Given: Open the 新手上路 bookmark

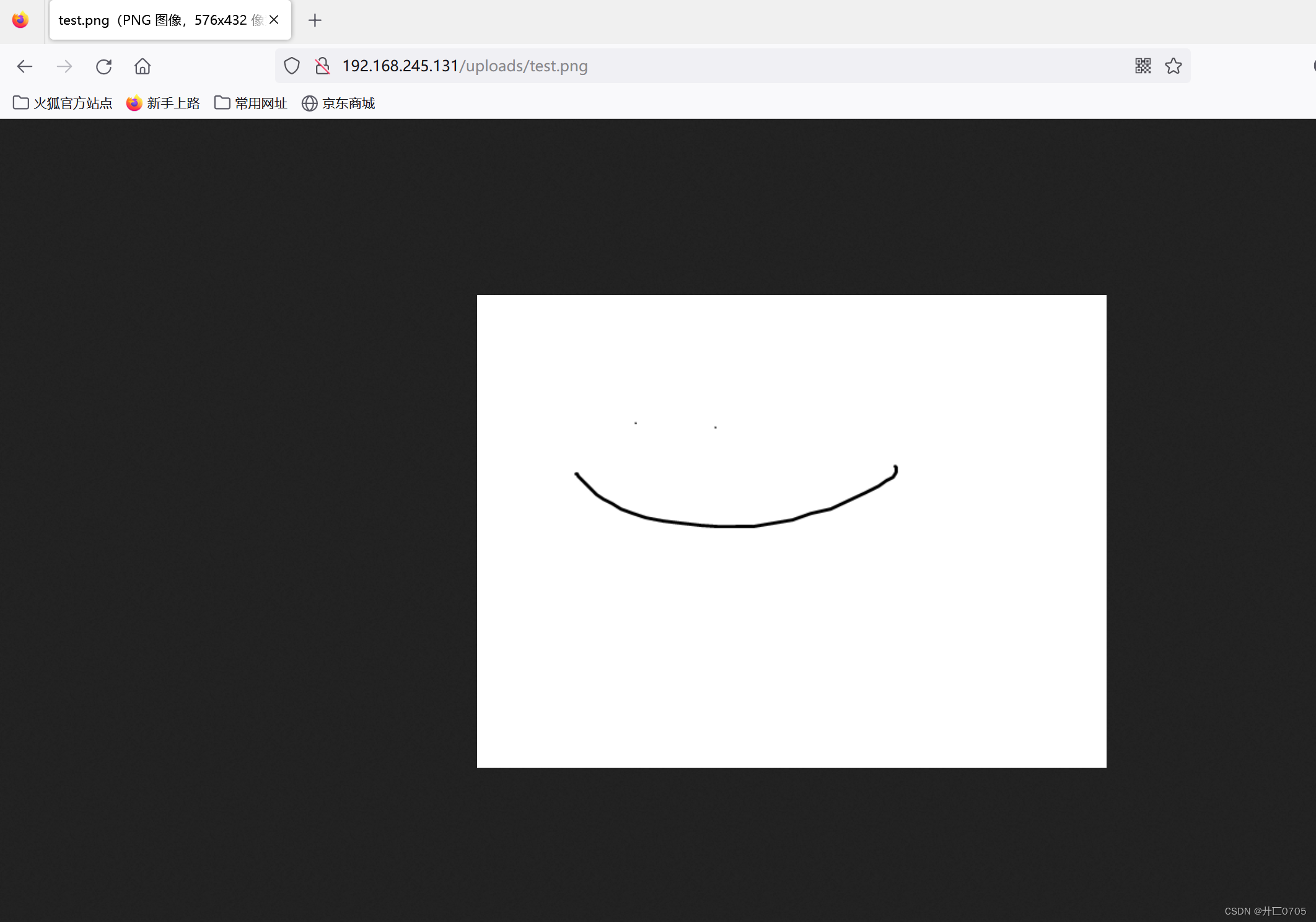Looking at the screenshot, I should pyautogui.click(x=173, y=103).
